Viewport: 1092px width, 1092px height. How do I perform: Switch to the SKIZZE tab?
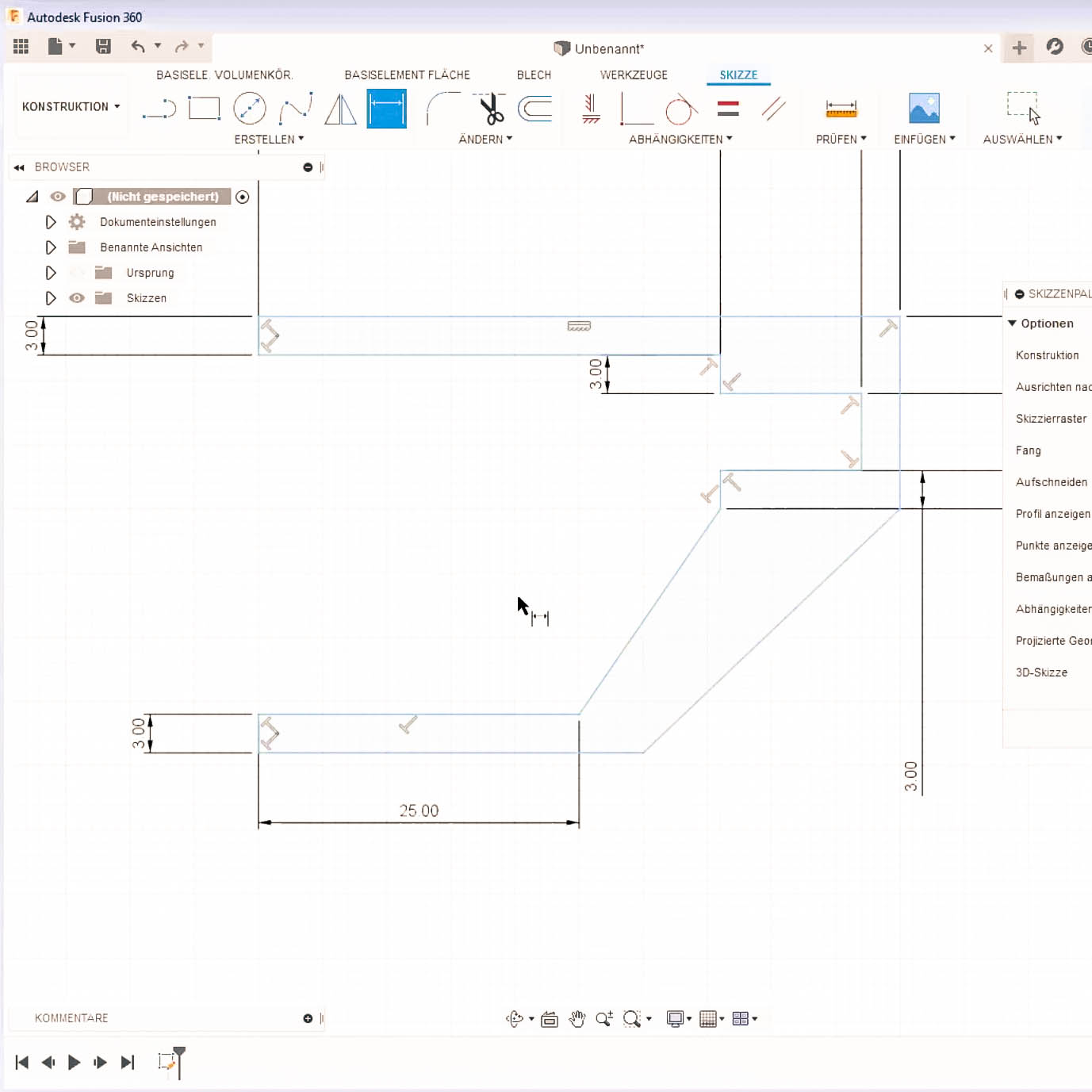pos(738,75)
